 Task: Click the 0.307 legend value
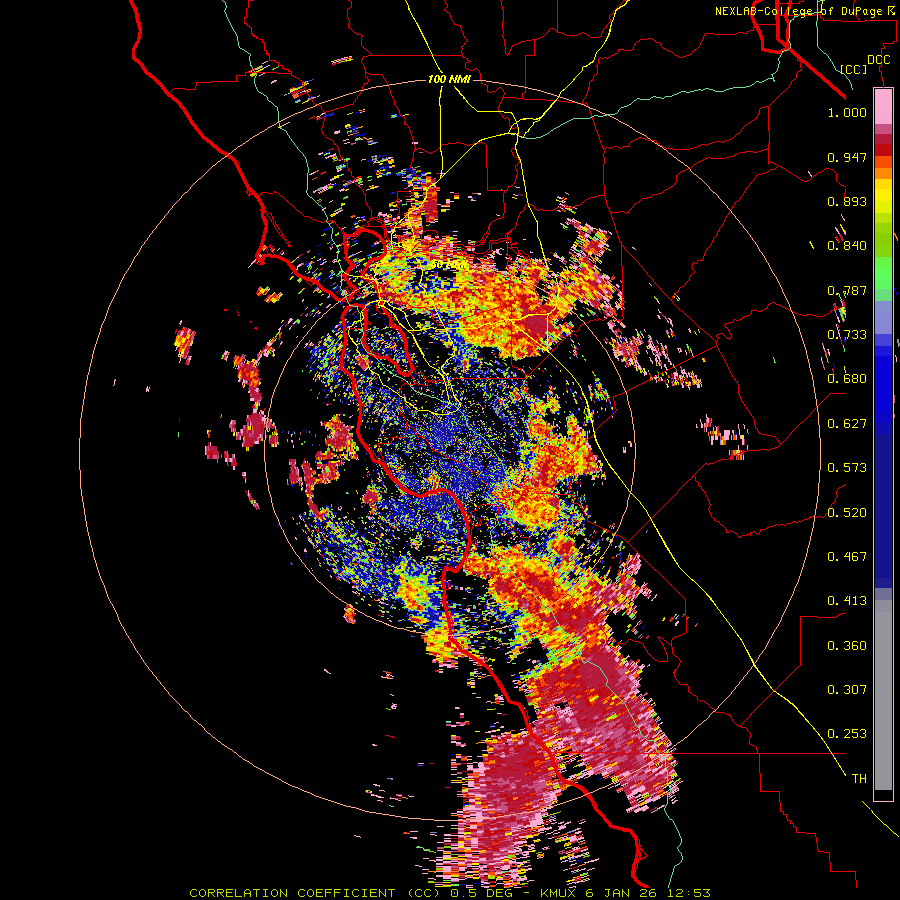[847, 690]
